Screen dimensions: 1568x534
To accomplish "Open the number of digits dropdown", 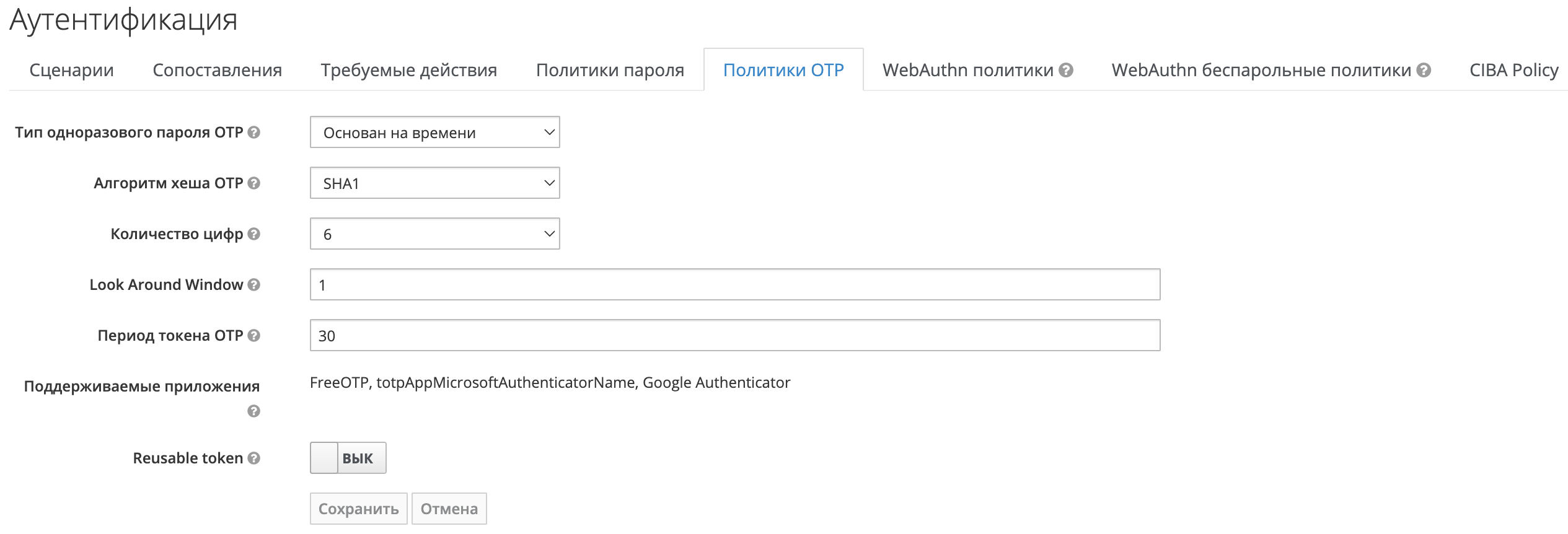I will [x=434, y=234].
